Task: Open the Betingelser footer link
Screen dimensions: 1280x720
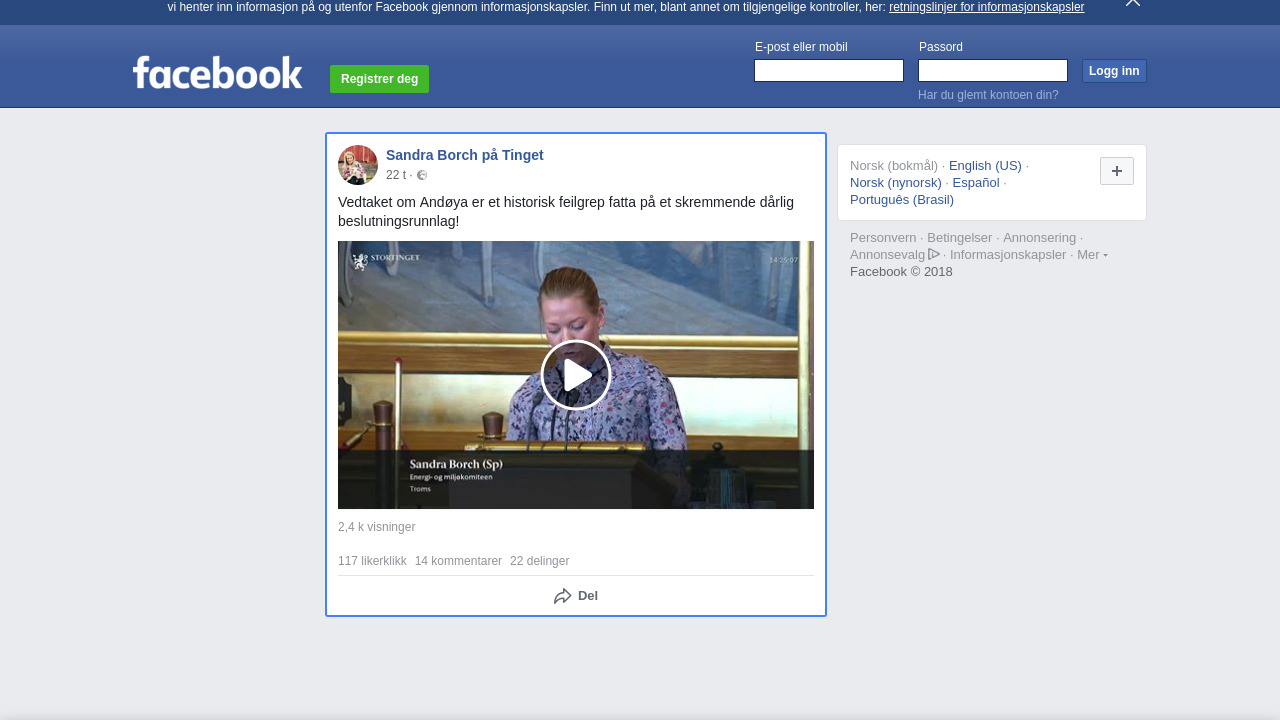Action: [x=960, y=238]
